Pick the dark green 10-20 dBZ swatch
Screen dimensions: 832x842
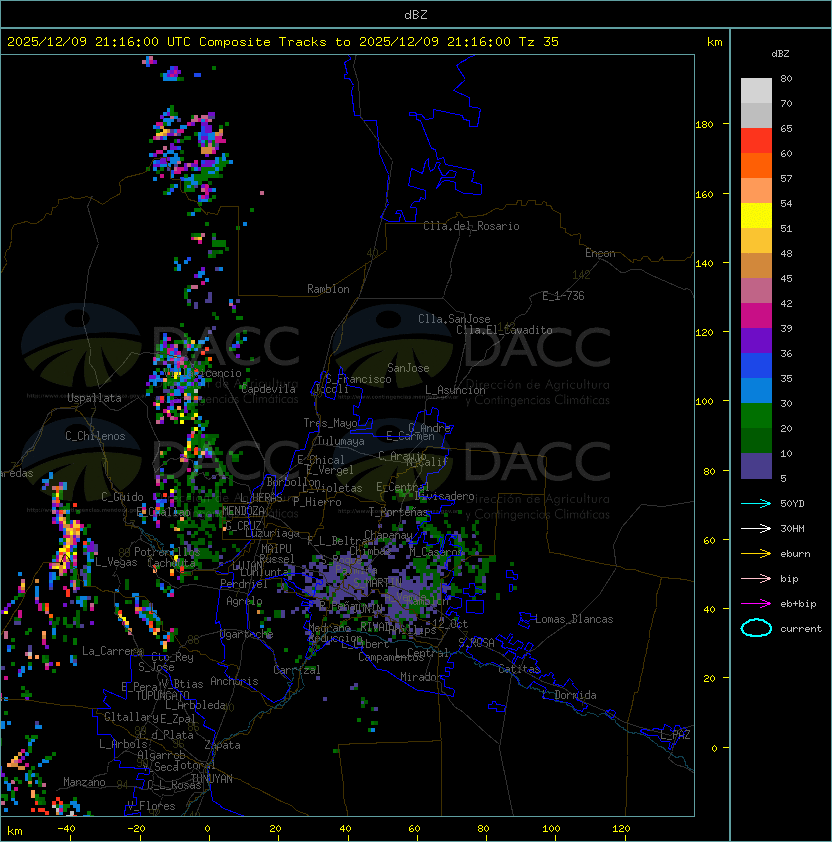point(756,440)
